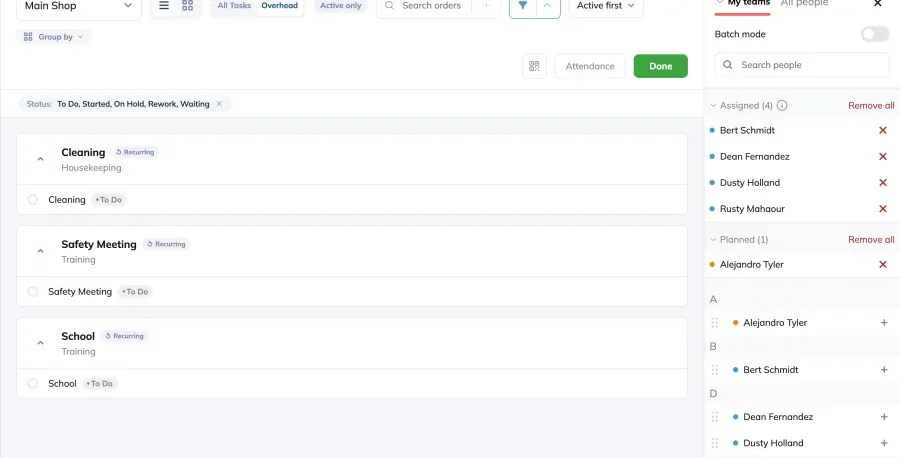Screen dimensions: 900x458
Task: Remove Rusty Mahaour from Assigned
Action: 883,209
